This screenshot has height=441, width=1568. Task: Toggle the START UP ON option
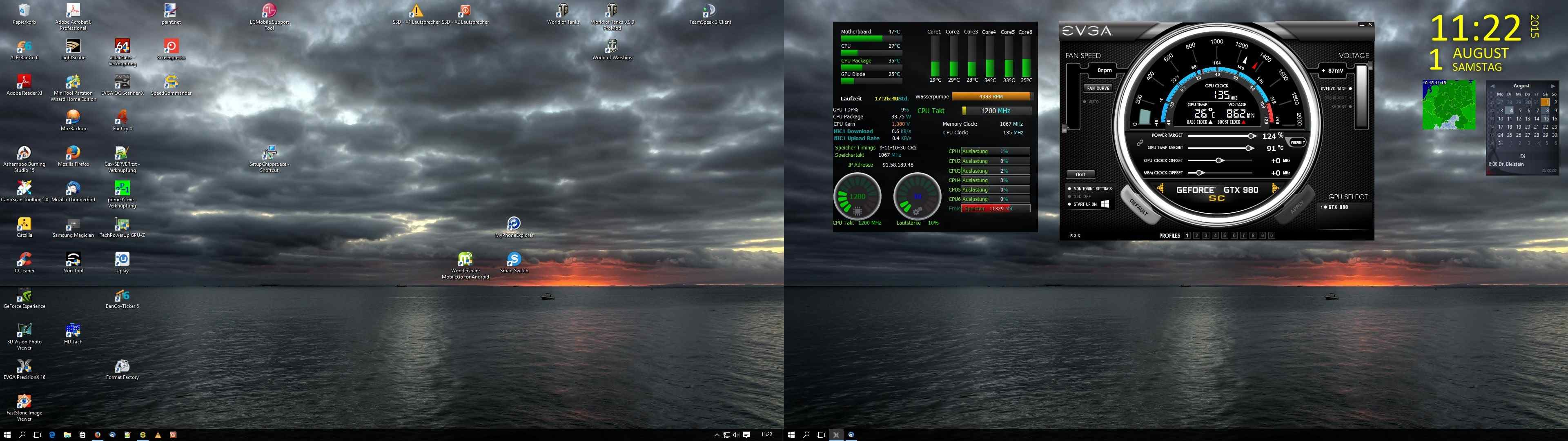click(1069, 204)
